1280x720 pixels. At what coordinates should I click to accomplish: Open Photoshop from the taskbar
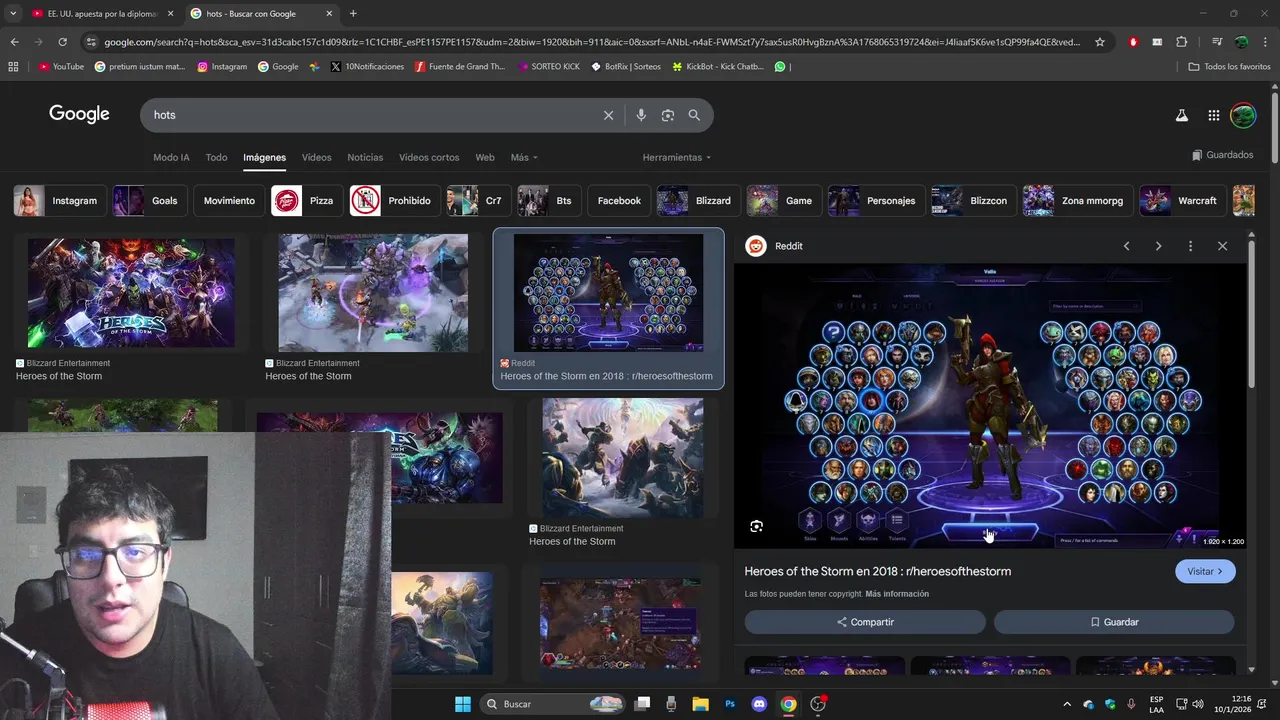click(x=730, y=704)
